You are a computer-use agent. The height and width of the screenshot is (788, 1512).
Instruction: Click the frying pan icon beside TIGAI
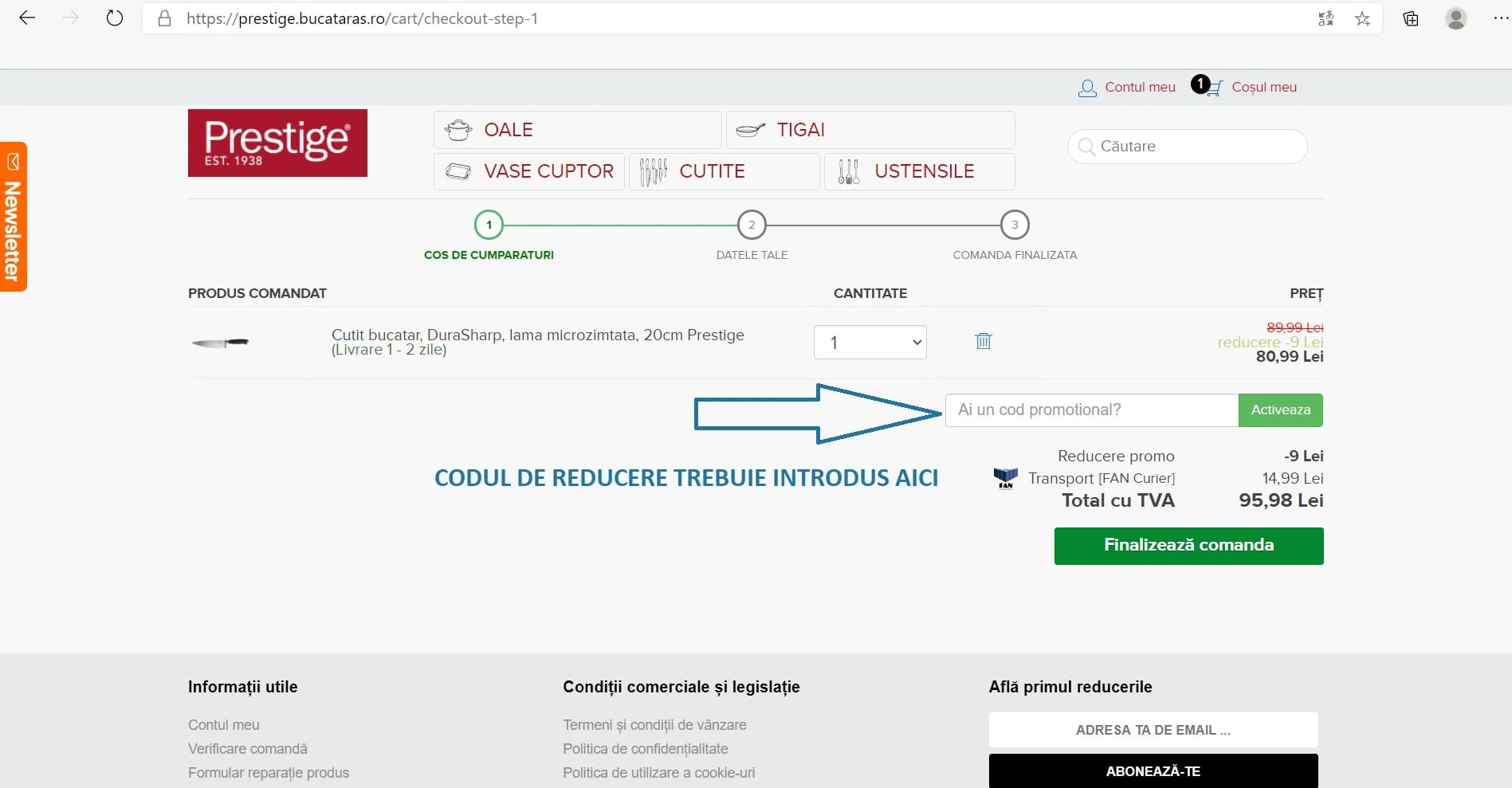click(751, 130)
